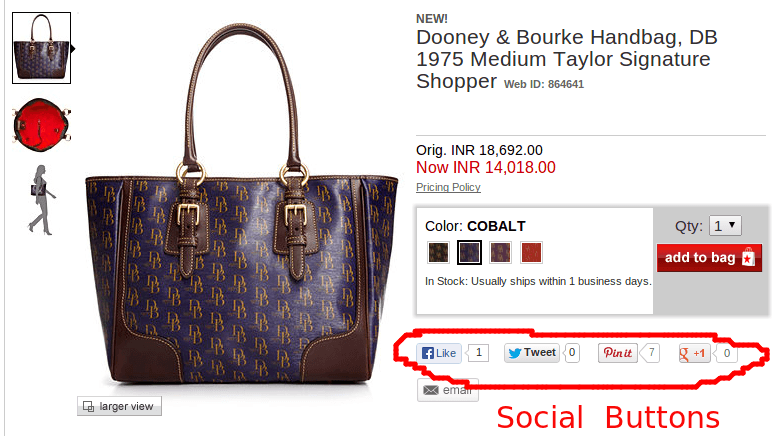Open the Qty dropdown

tap(725, 226)
